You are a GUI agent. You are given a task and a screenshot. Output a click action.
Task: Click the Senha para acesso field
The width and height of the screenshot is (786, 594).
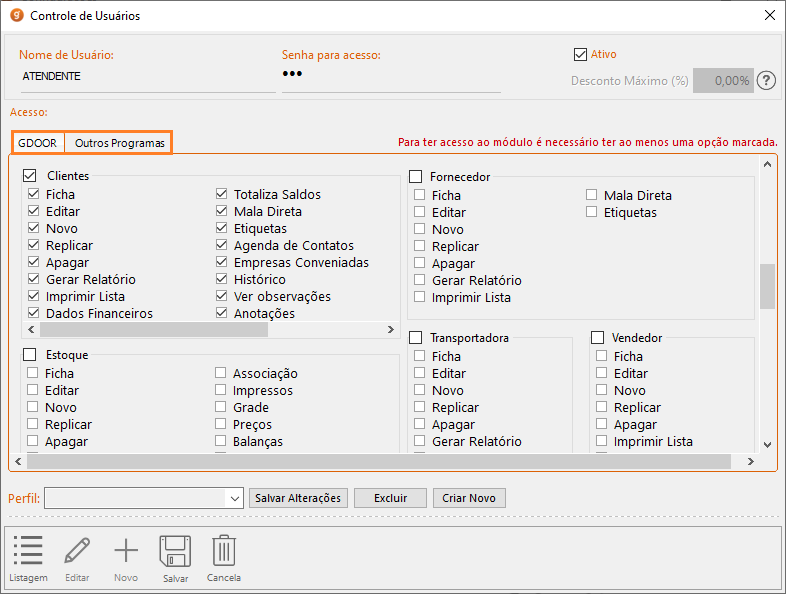pos(391,77)
